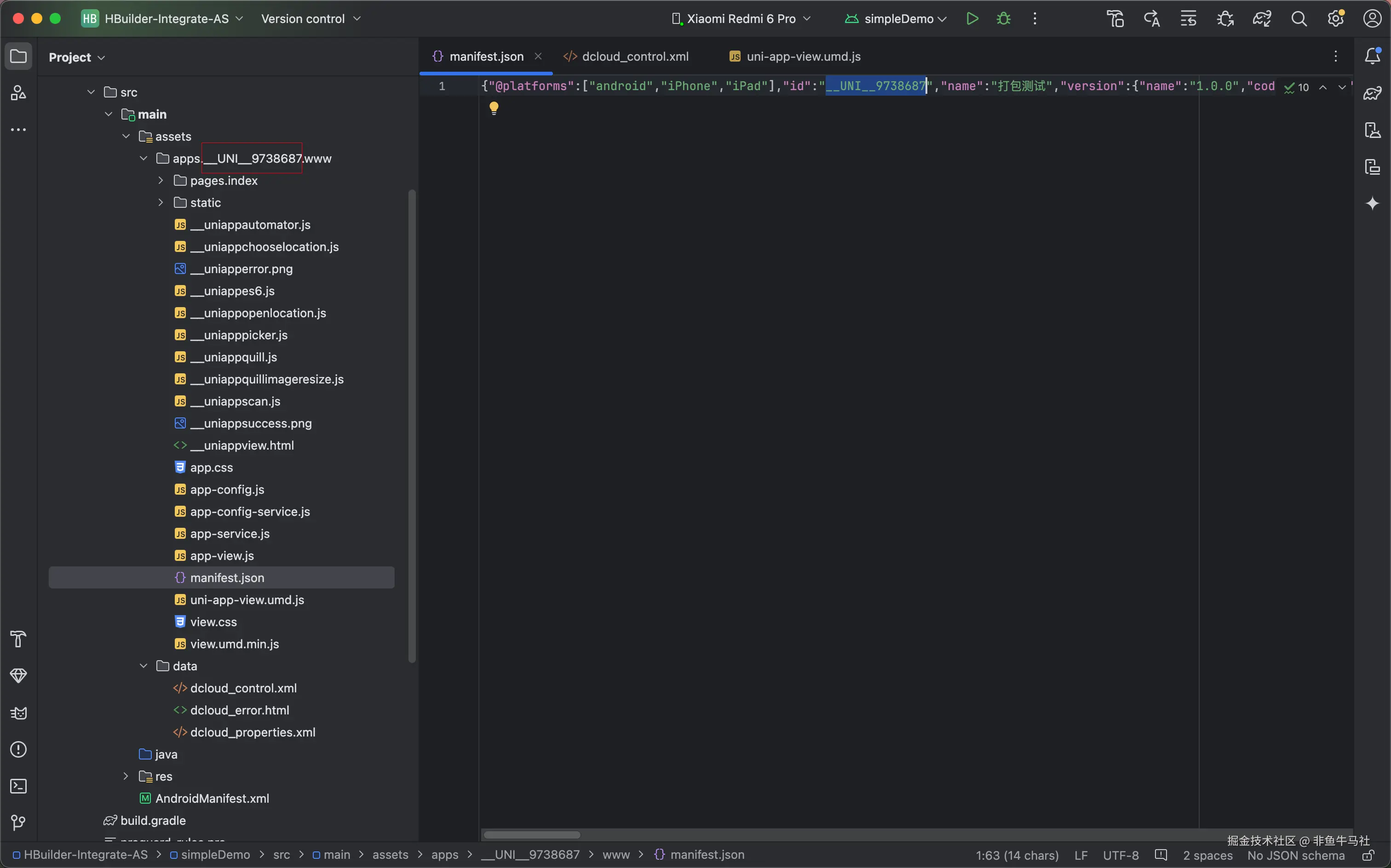Click the intention lightbulb in editor
The width and height of the screenshot is (1391, 868).
[x=494, y=108]
